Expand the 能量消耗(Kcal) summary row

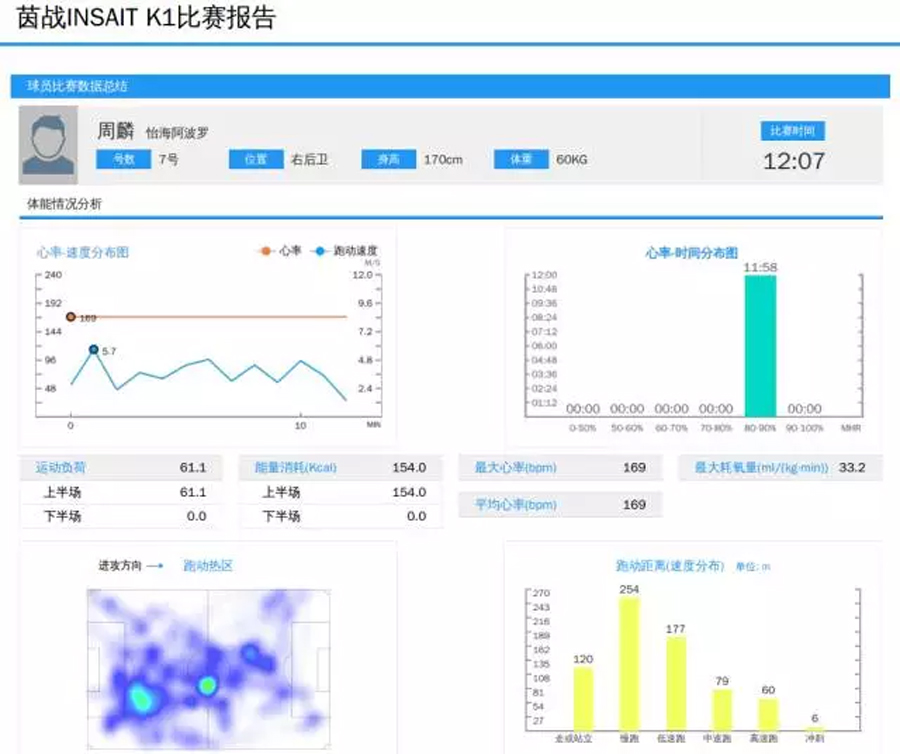point(298,467)
